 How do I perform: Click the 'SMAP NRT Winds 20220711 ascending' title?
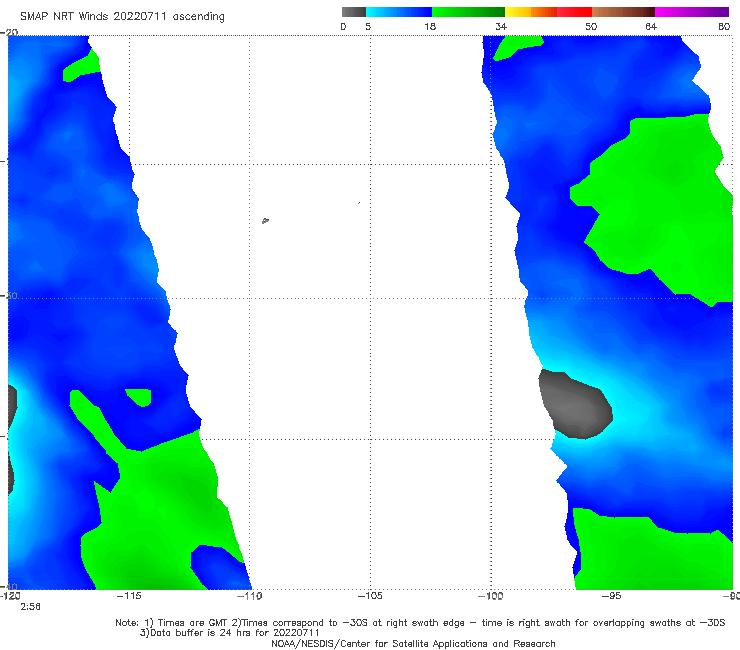point(122,17)
